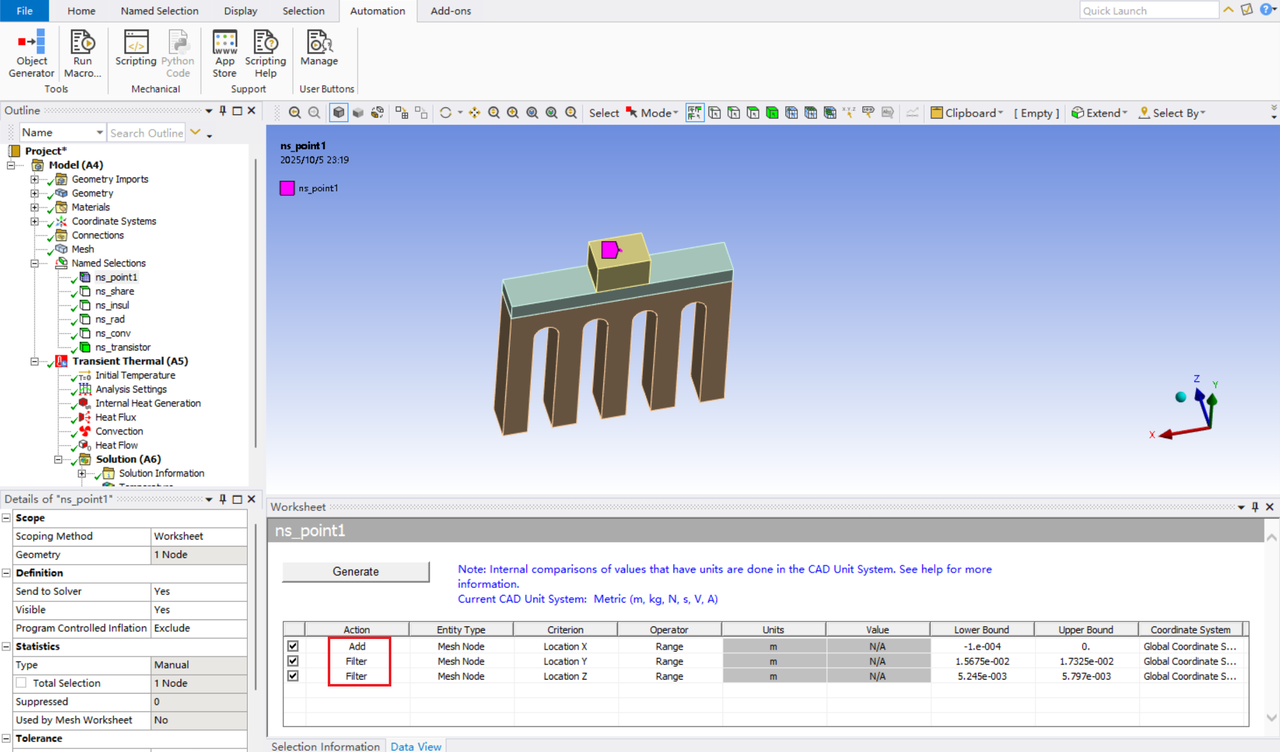Click the Manage user buttons icon
This screenshot has height=752, width=1280.
[319, 48]
